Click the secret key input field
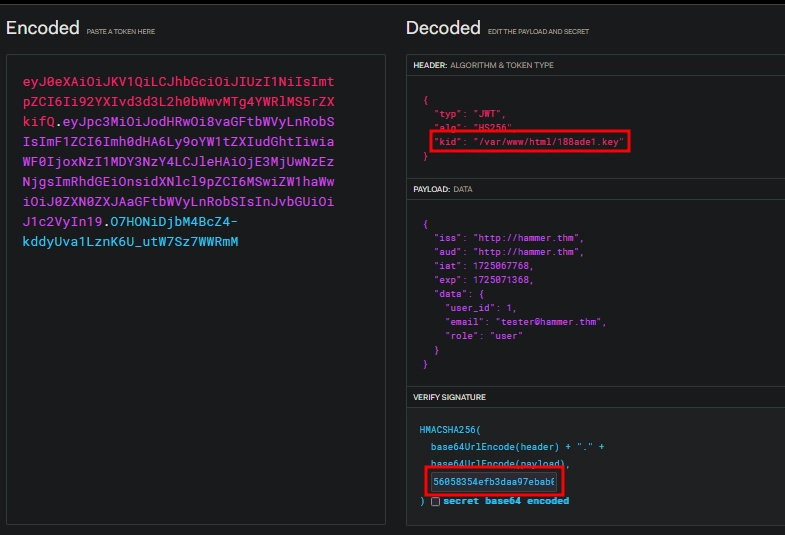 coord(494,481)
